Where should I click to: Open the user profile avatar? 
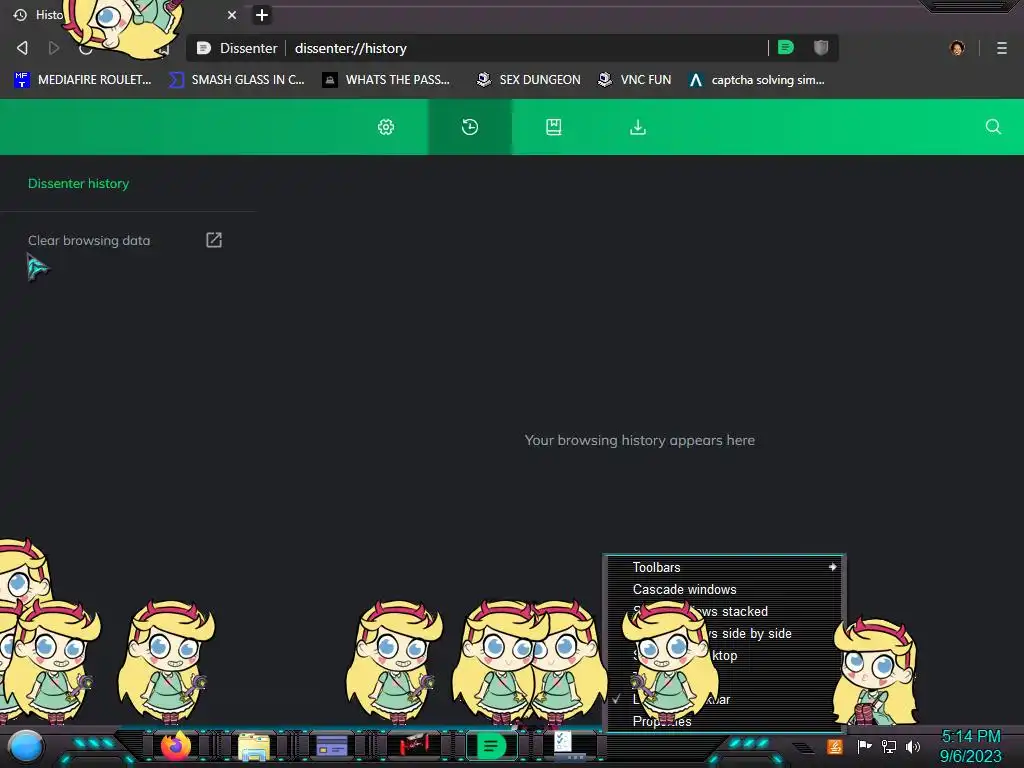click(x=957, y=48)
